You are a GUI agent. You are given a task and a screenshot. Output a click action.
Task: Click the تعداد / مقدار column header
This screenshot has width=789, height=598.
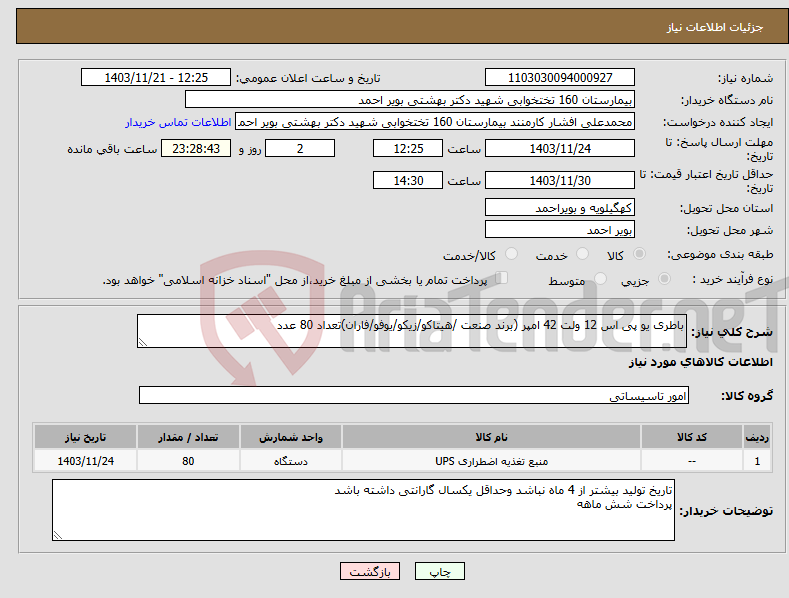(188, 437)
